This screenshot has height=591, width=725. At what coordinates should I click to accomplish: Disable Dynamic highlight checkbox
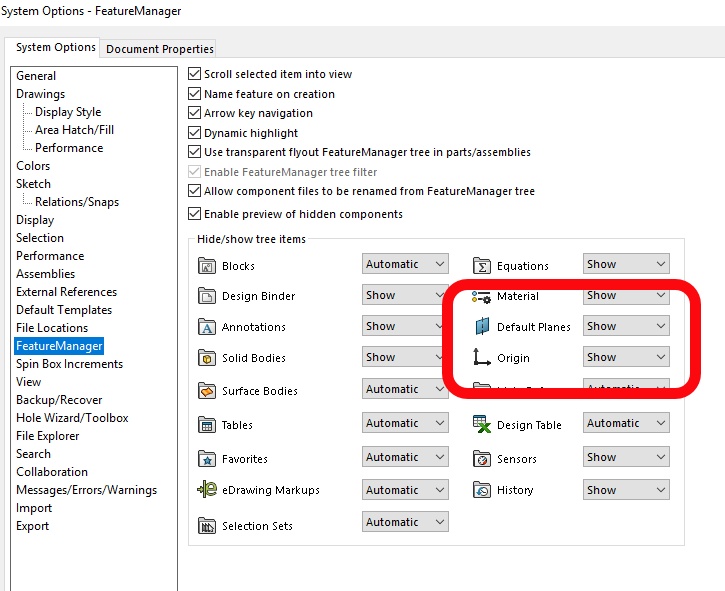(195, 133)
